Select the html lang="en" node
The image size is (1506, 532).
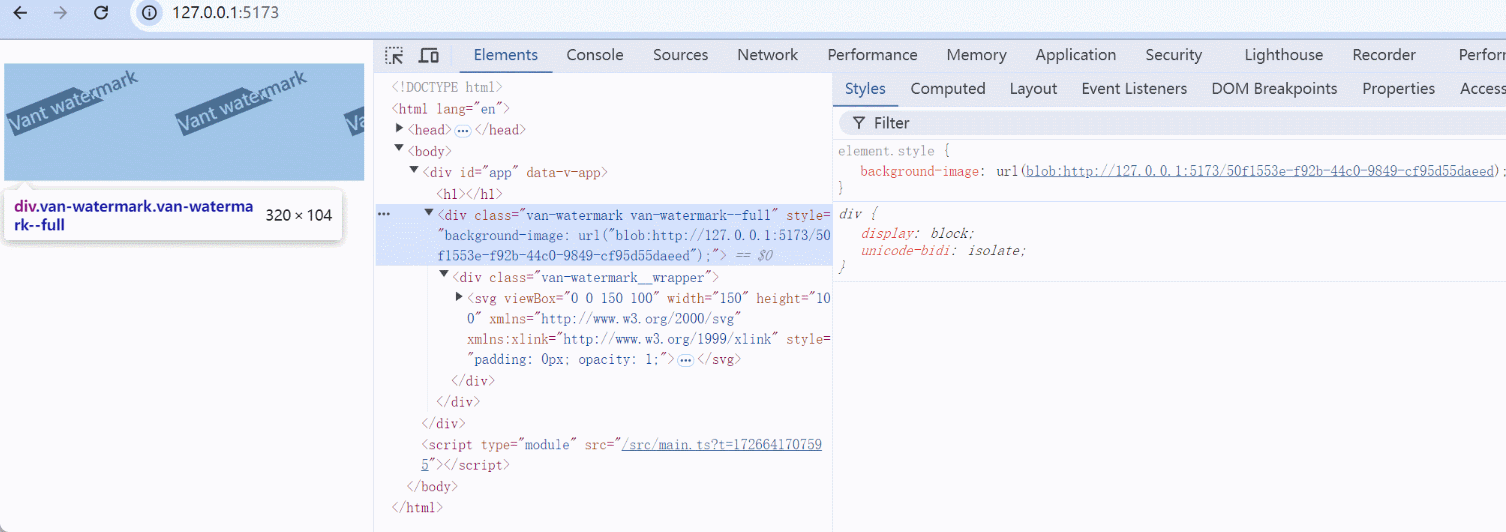click(x=452, y=109)
